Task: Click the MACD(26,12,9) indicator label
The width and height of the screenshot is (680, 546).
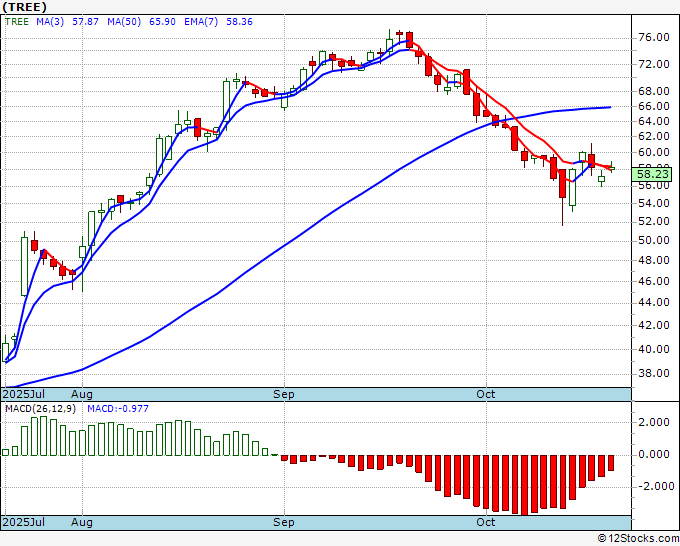Action: tap(40, 409)
